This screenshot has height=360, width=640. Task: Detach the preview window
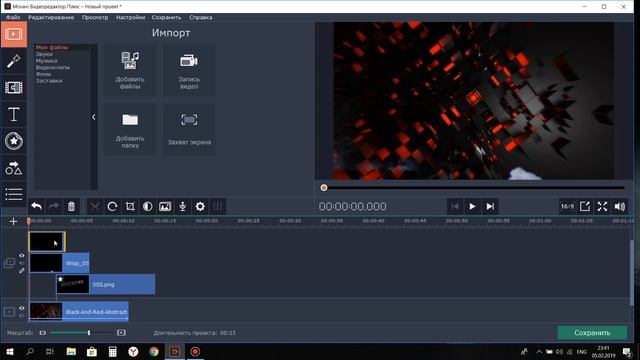click(x=584, y=207)
